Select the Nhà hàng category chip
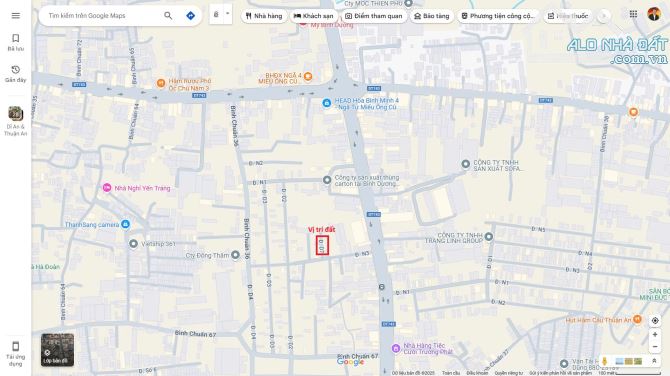 point(264,16)
